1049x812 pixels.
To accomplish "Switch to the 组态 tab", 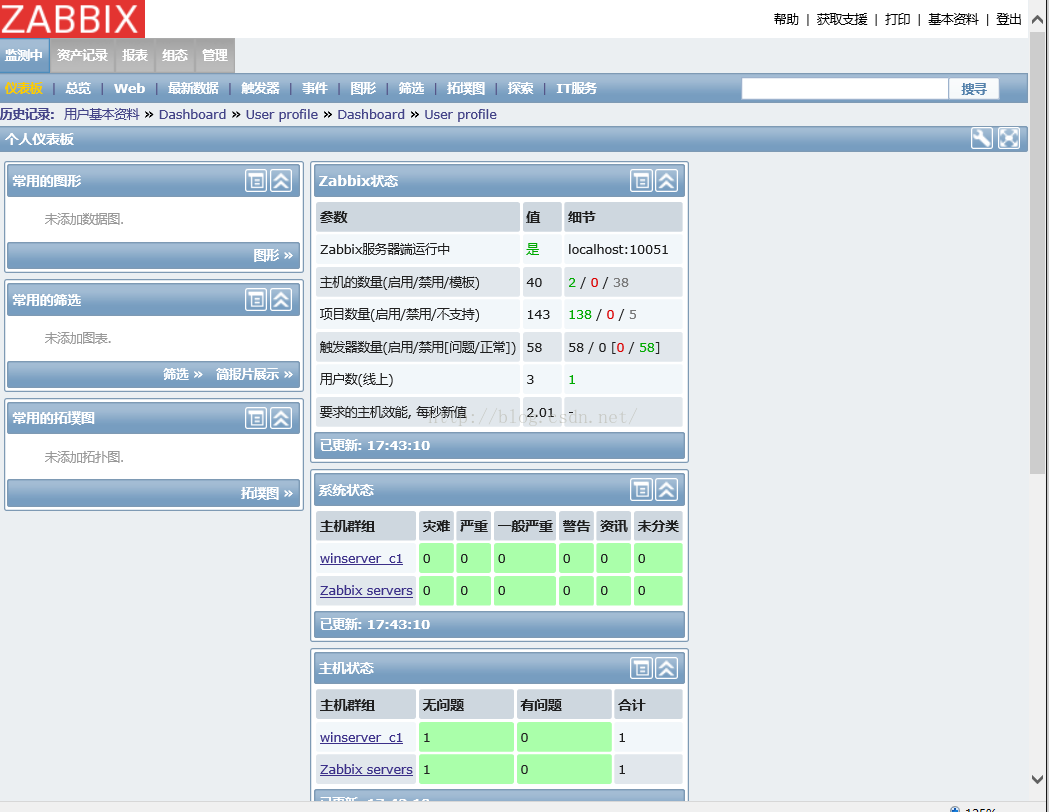I will click(175, 56).
